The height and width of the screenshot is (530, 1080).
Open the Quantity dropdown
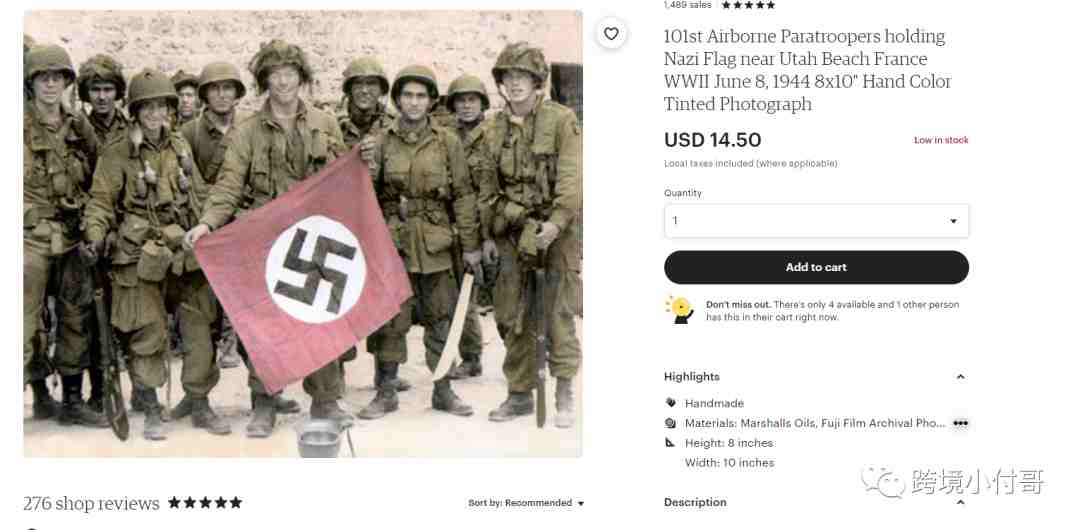point(816,221)
